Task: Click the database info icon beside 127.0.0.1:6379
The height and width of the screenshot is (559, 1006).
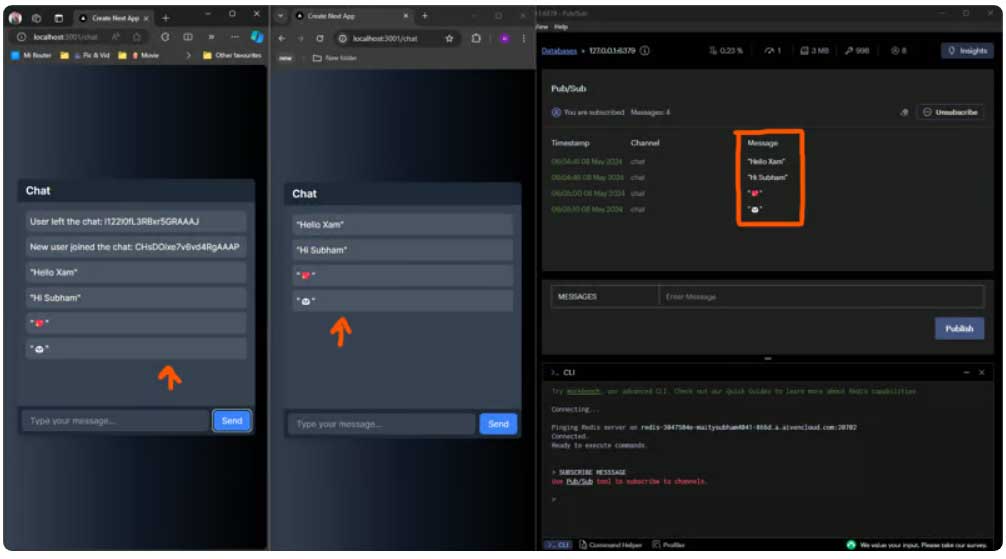Action: pos(645,51)
